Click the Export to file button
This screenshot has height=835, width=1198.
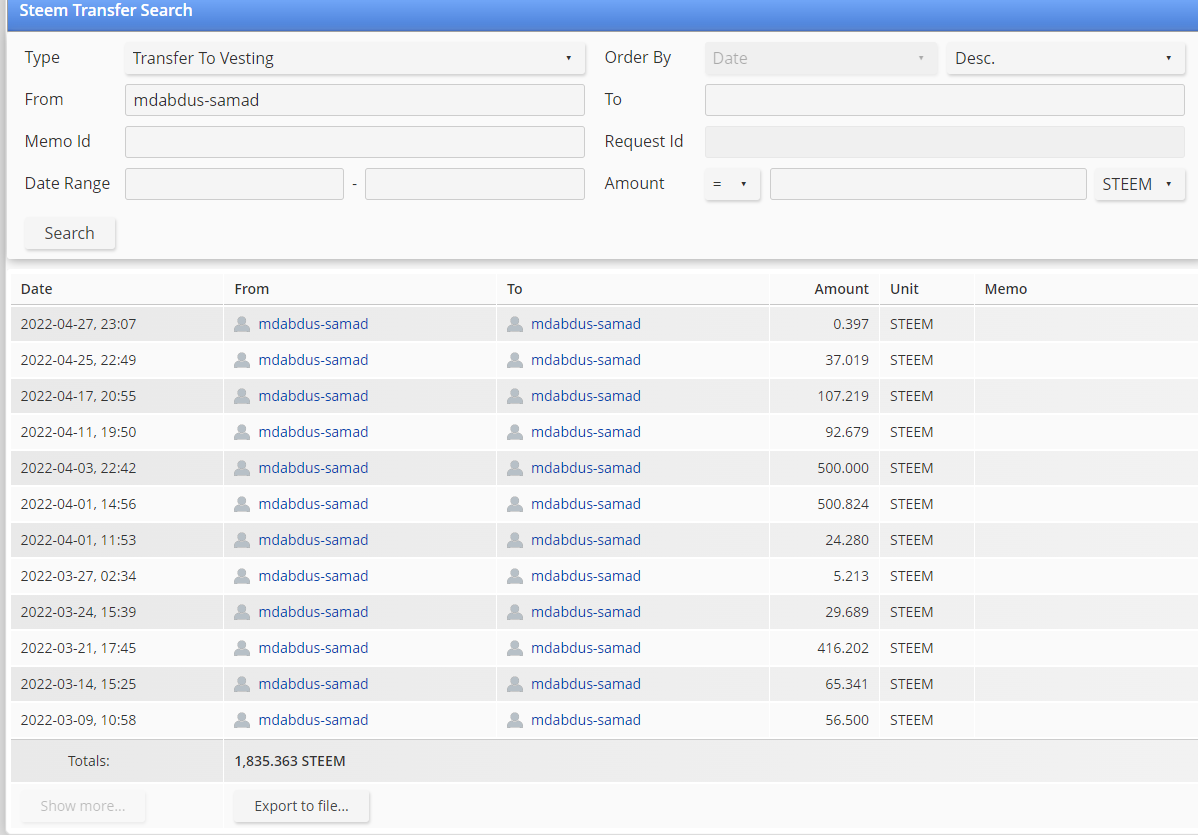tap(302, 806)
